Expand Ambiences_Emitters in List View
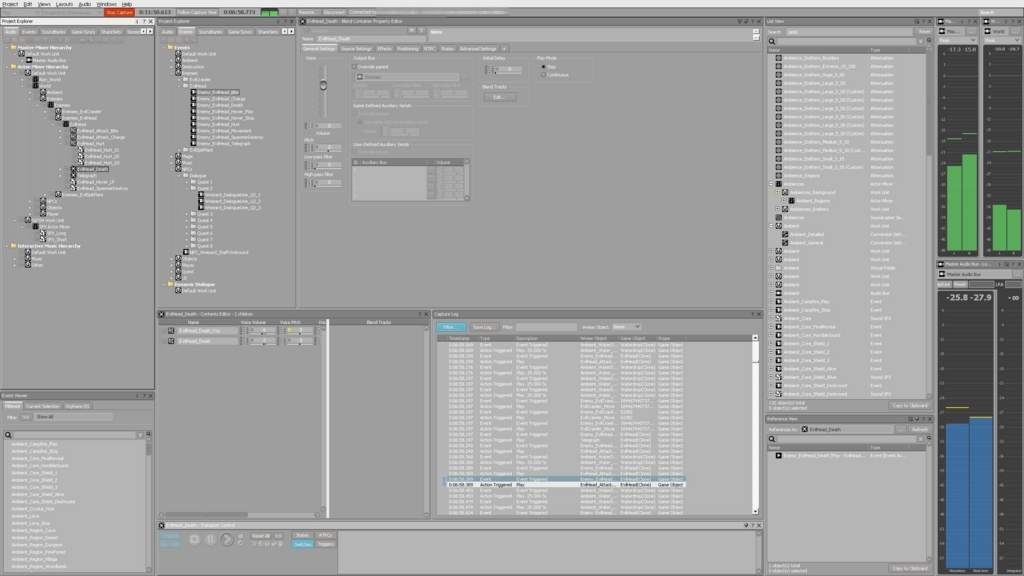Viewport: 1024px width, 576px height. pos(777,209)
